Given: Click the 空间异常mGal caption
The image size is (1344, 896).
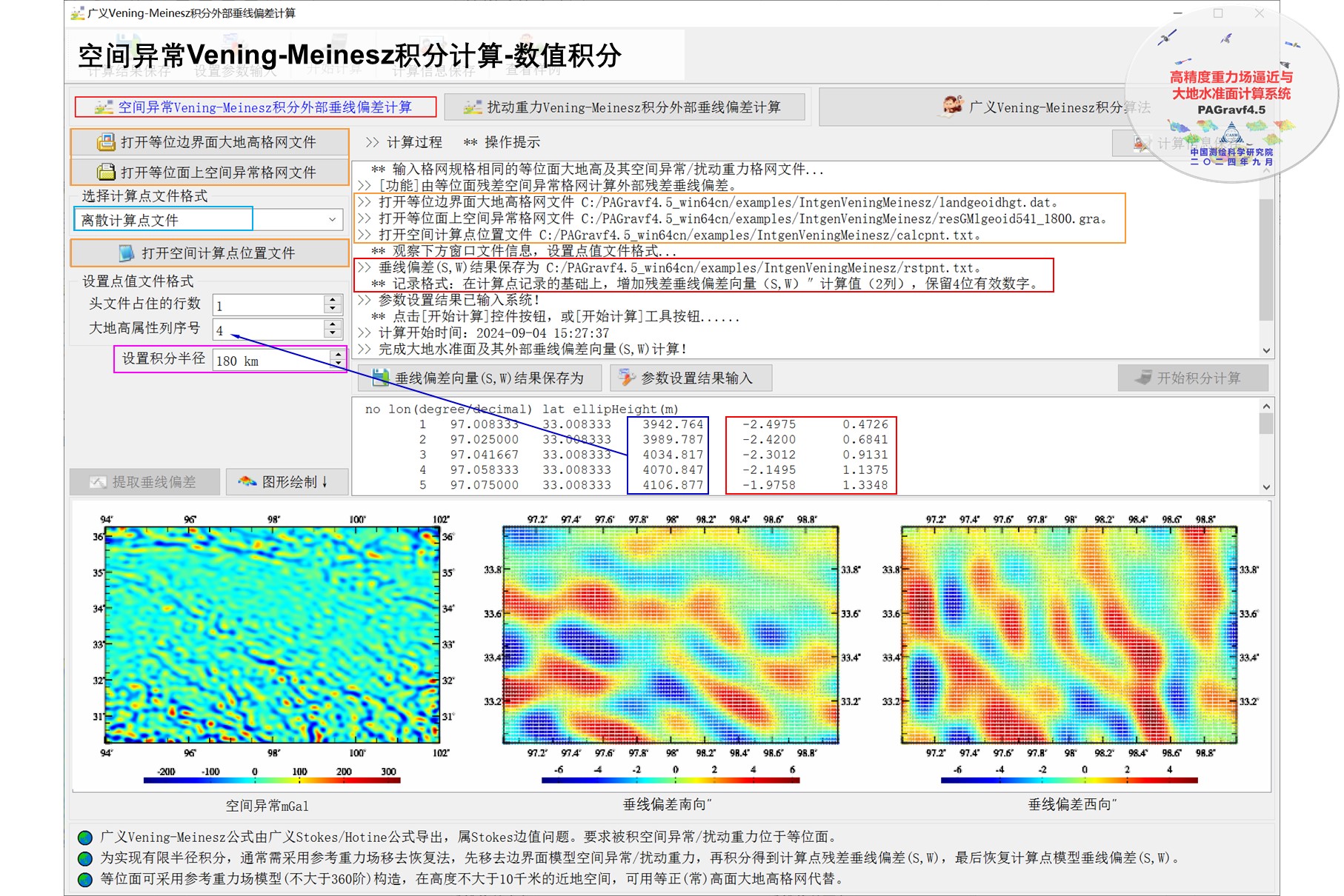Looking at the screenshot, I should (267, 806).
